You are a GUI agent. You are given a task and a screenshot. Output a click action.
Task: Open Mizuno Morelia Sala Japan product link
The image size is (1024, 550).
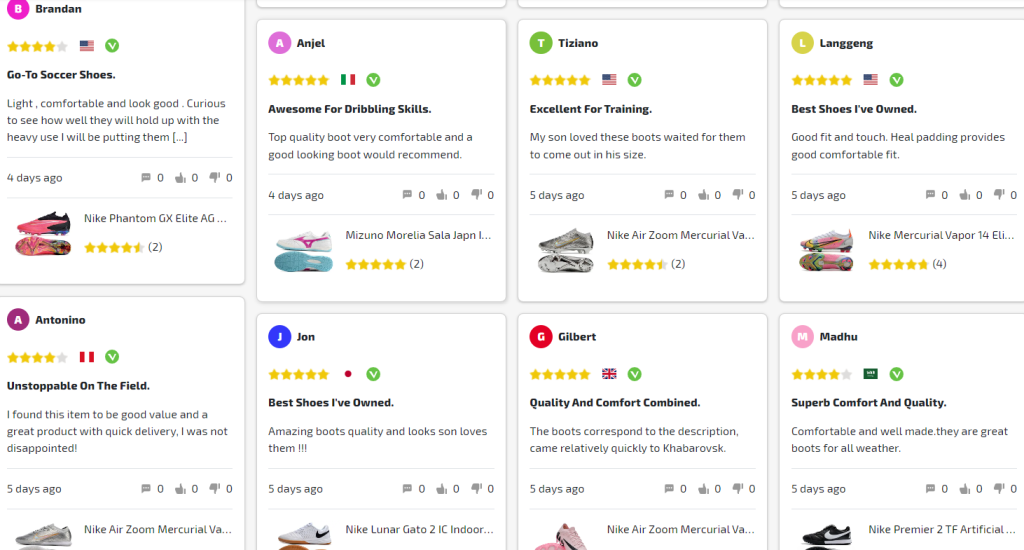click(x=418, y=236)
